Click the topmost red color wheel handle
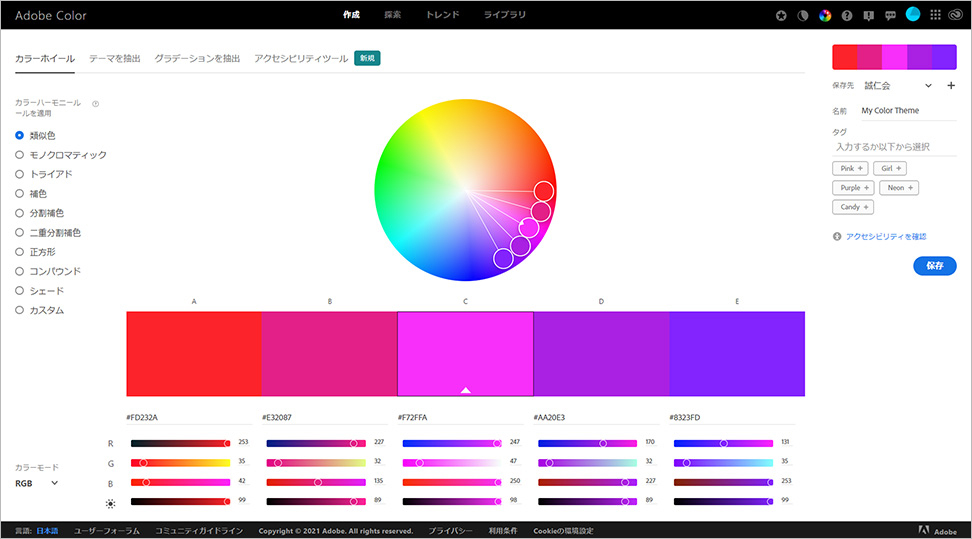This screenshot has height=539, width=972. pos(544,191)
